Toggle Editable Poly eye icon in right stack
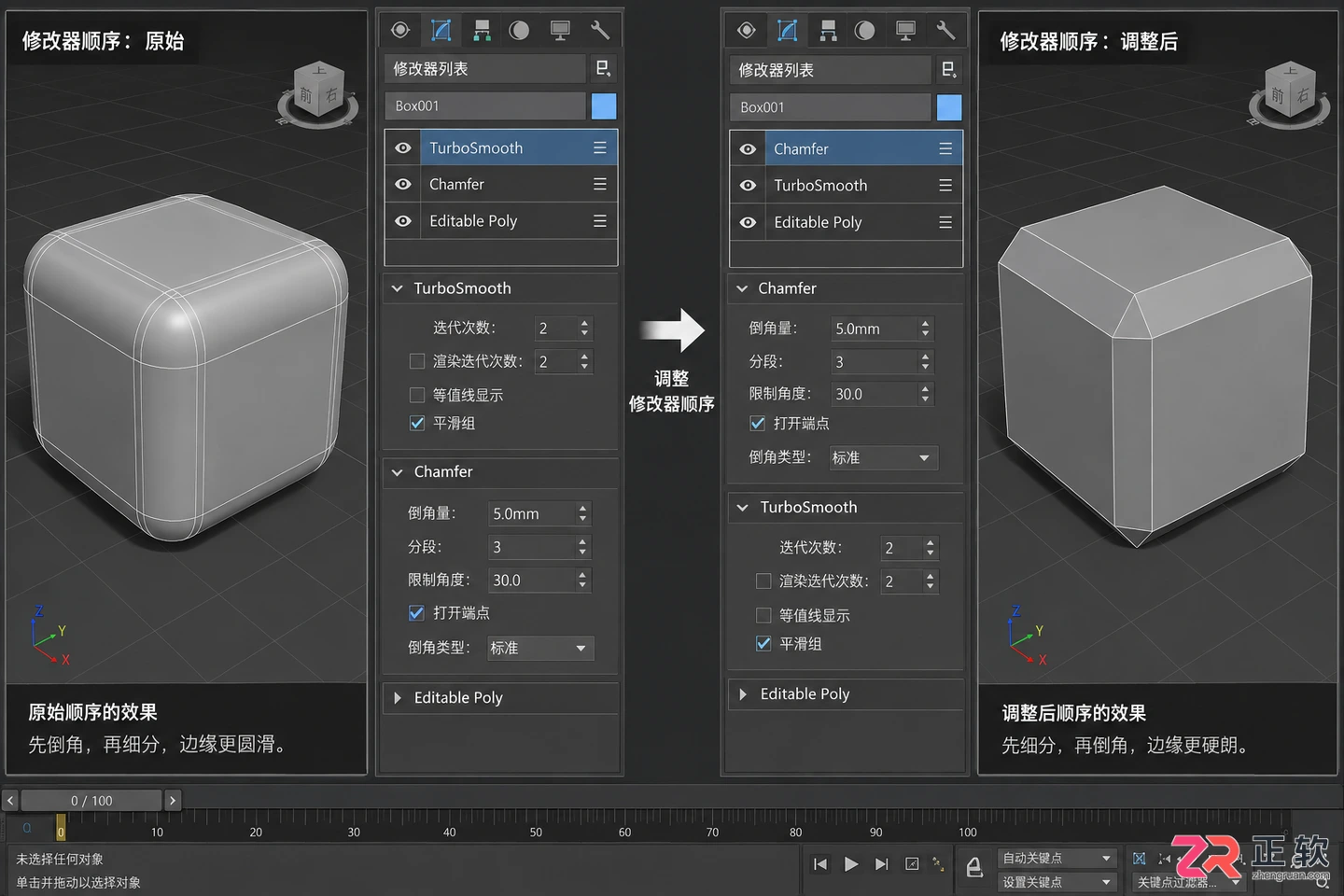 coord(749,222)
